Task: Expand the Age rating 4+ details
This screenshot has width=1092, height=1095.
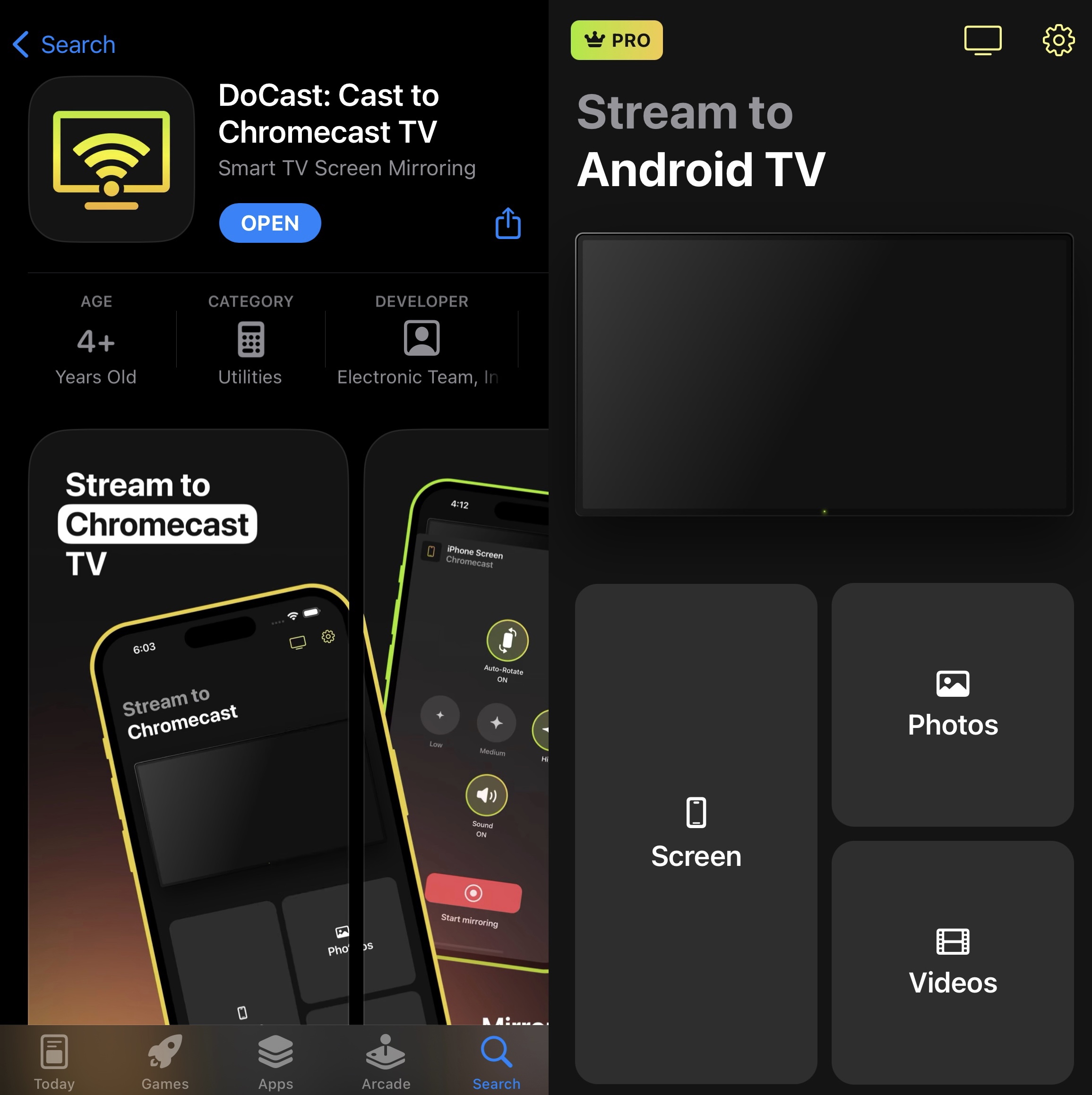Action: [x=94, y=336]
